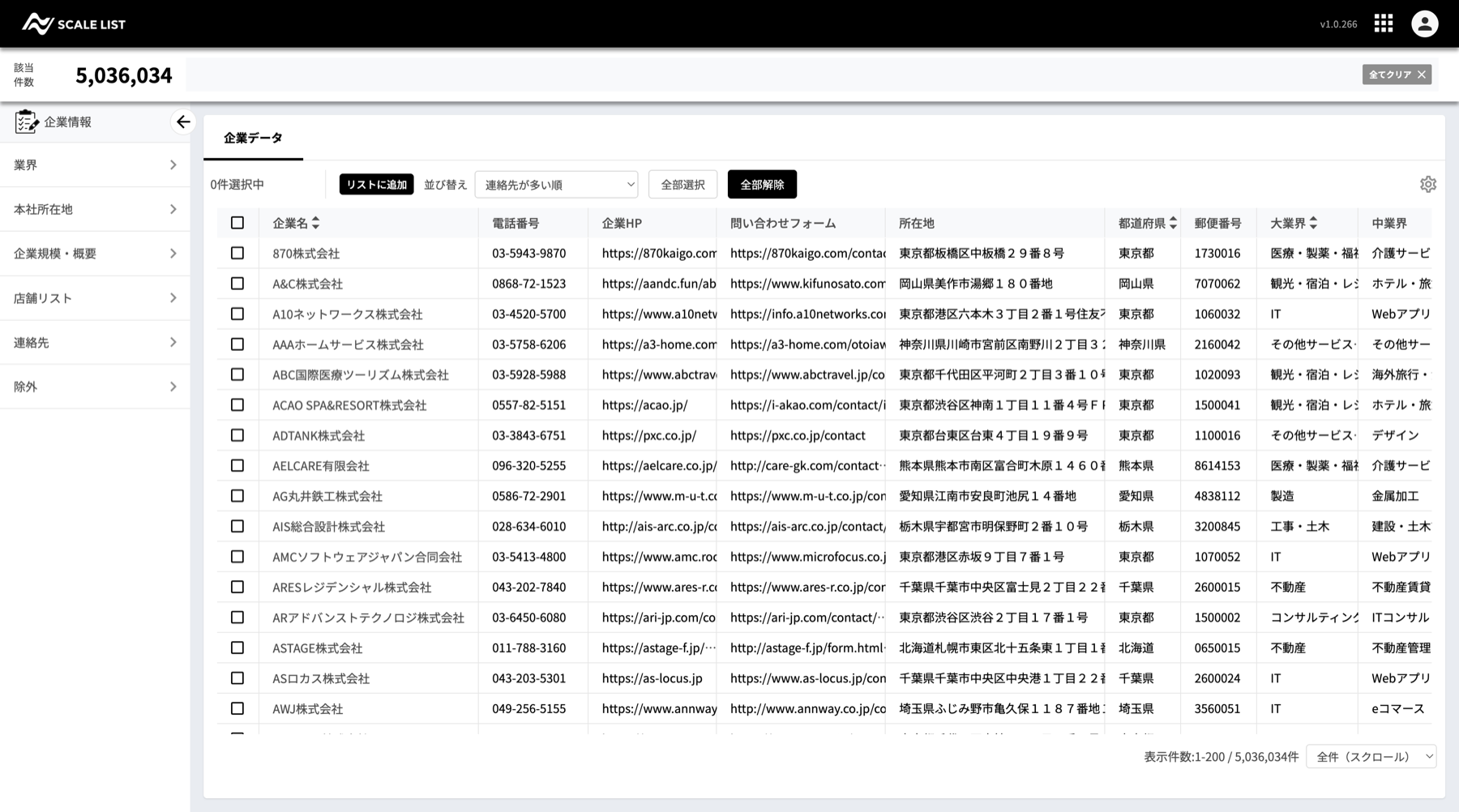Open the apps grid menu icon
Image resolution: width=1459 pixels, height=812 pixels.
click(x=1384, y=24)
